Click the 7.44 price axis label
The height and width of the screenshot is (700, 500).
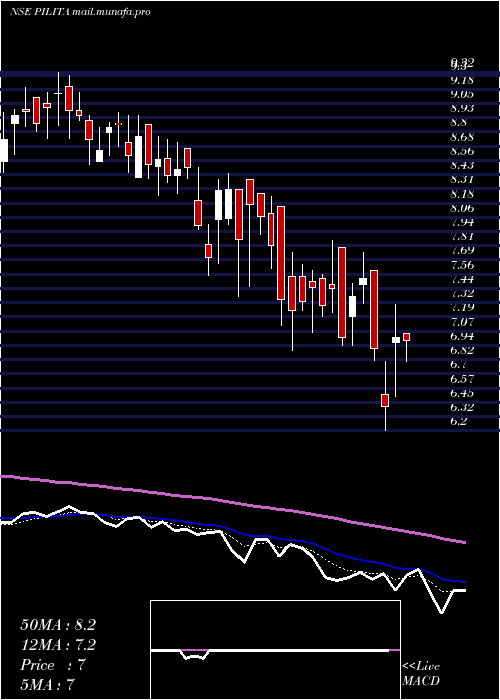coord(462,279)
